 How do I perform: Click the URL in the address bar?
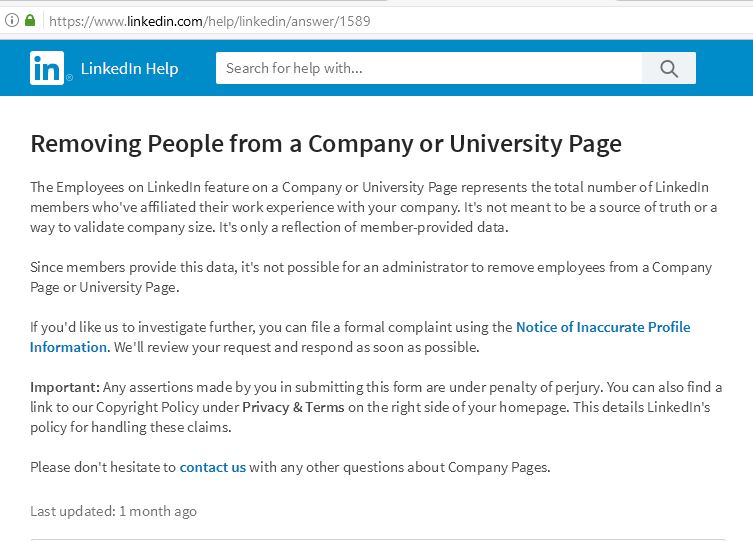209,21
